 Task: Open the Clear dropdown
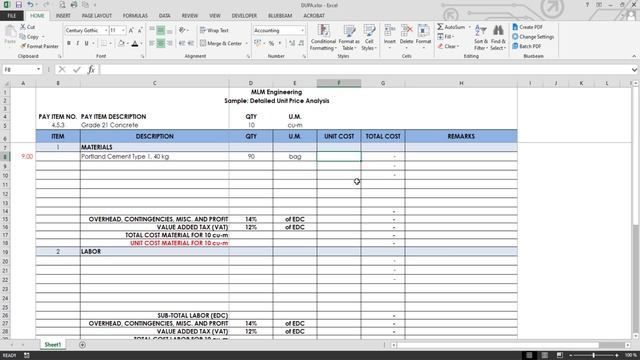click(448, 46)
